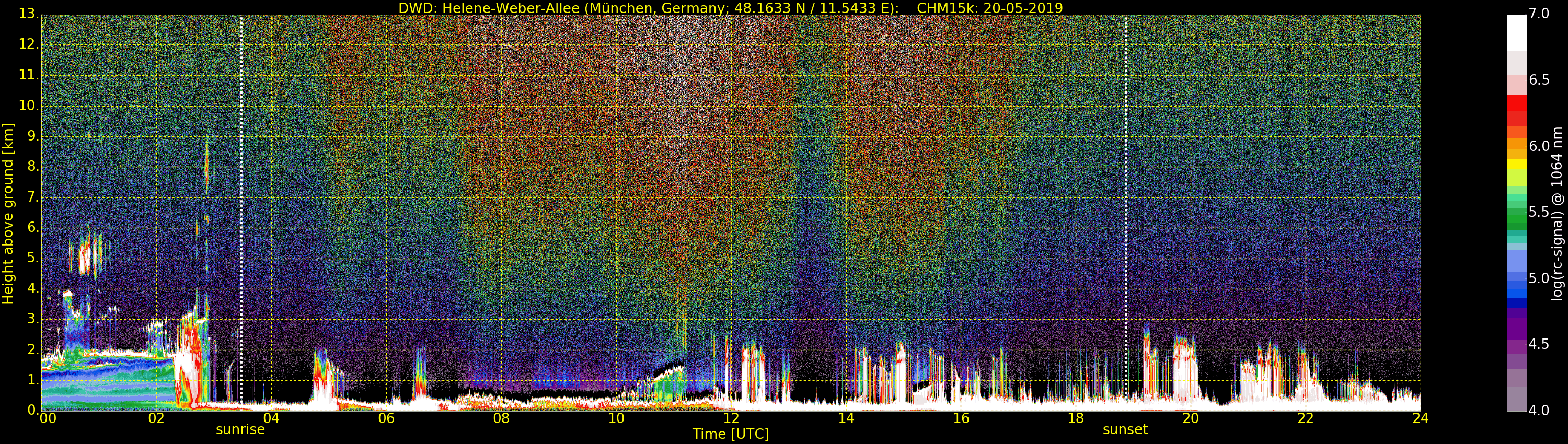Click the 4.0 label at the colorbar bottom

tap(1539, 411)
